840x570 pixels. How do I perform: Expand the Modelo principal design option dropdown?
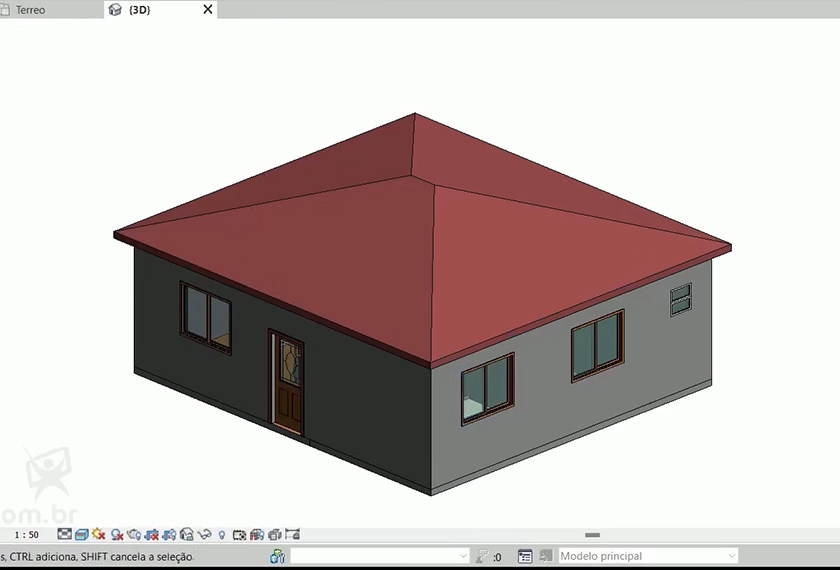(x=731, y=556)
